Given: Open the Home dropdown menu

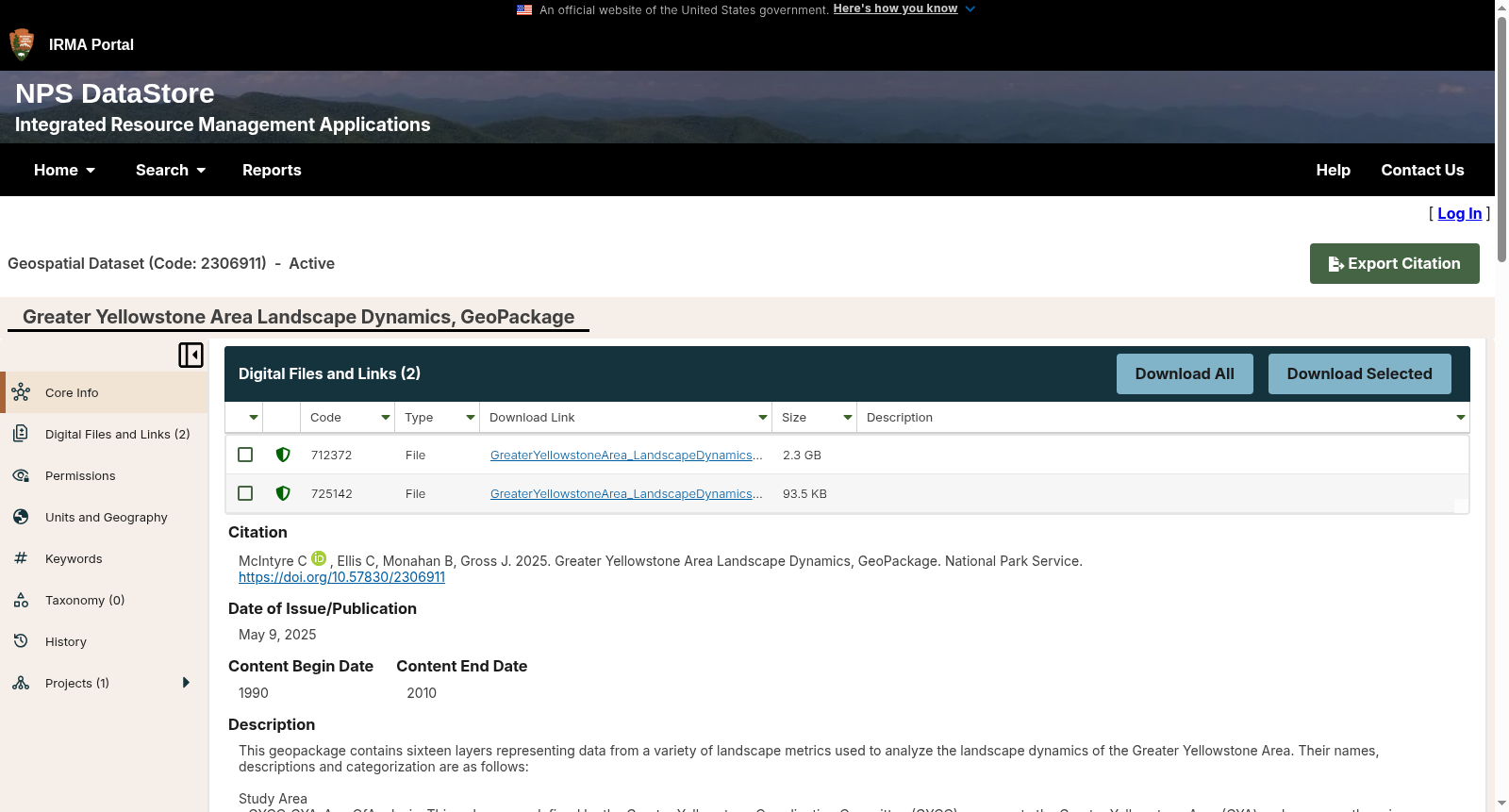Looking at the screenshot, I should click(x=64, y=170).
